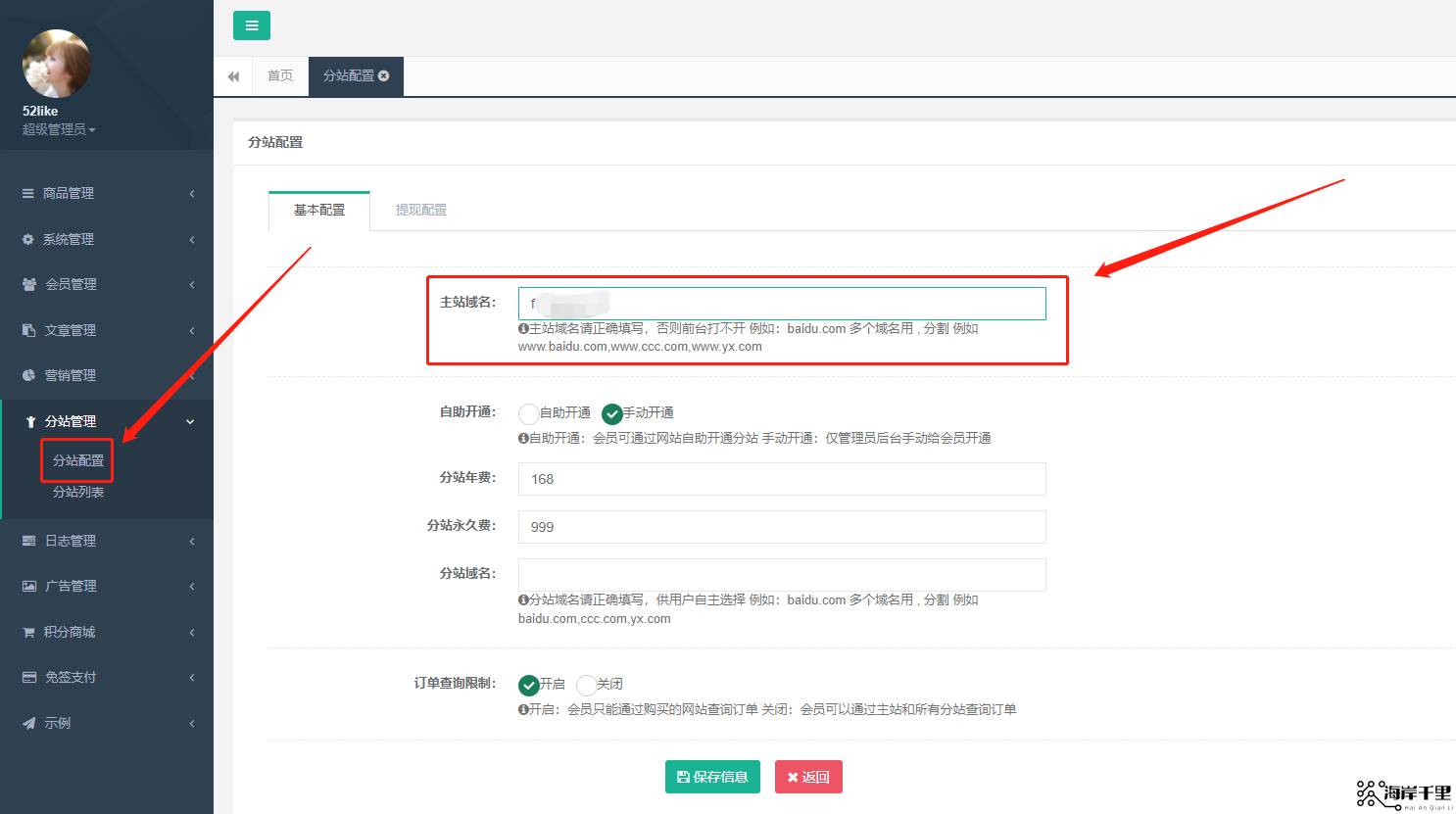Click the green hamburger menu toggle
Image resolution: width=1456 pixels, height=814 pixels.
tap(251, 25)
